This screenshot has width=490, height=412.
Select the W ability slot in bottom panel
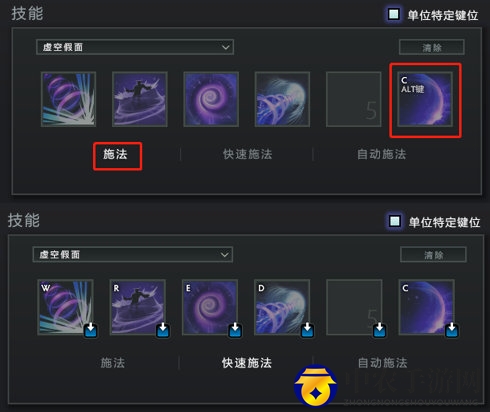tap(65, 307)
